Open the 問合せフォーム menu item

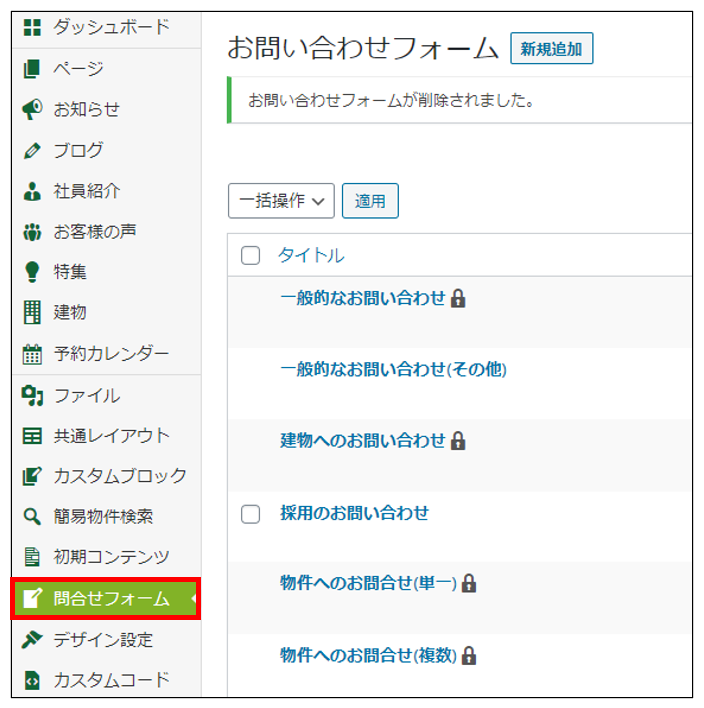(x=106, y=599)
